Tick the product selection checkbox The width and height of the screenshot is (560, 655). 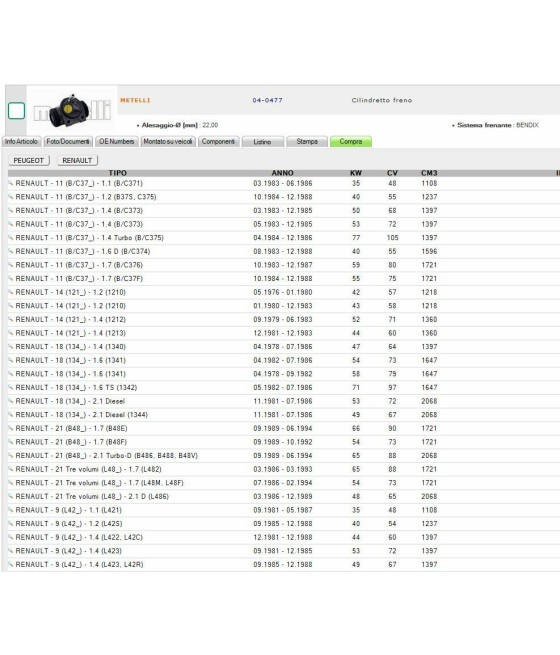(x=16, y=111)
